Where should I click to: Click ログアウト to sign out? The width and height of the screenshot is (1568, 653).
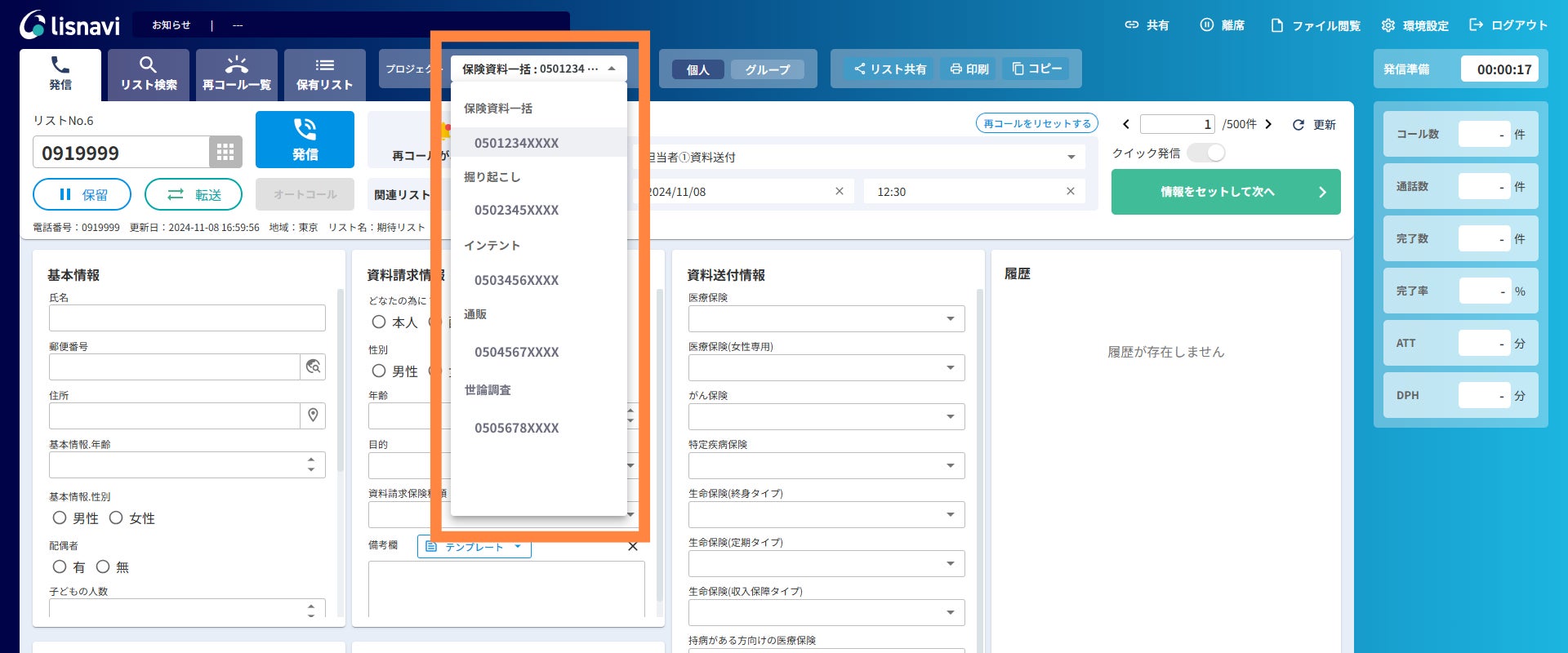coord(1508,25)
